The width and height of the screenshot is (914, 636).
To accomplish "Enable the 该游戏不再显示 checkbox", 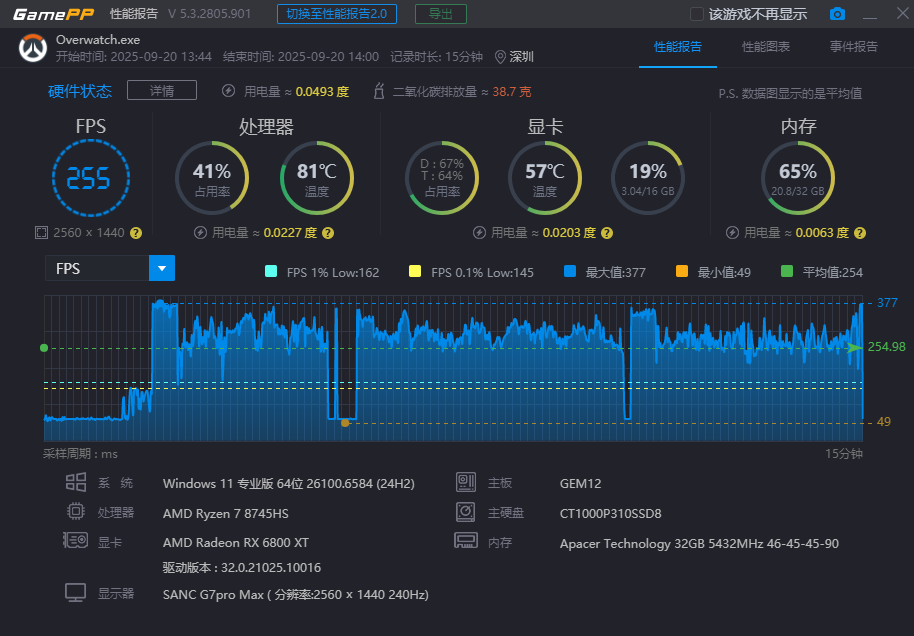I will click(x=697, y=14).
